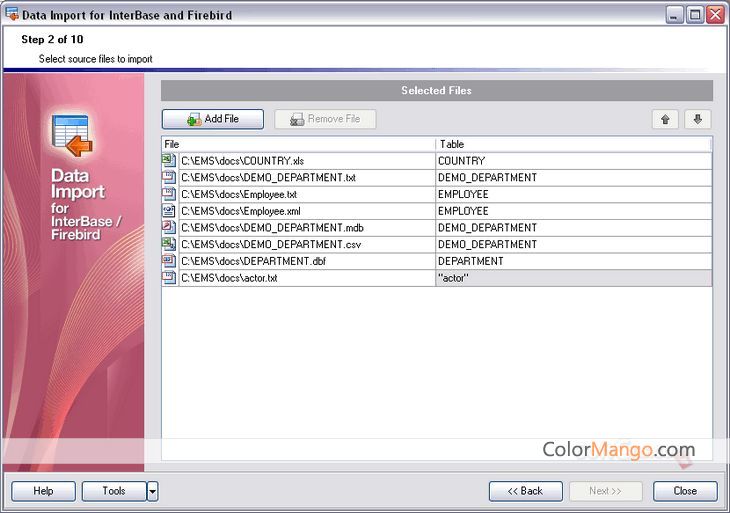Click the Tools button

coord(114,491)
